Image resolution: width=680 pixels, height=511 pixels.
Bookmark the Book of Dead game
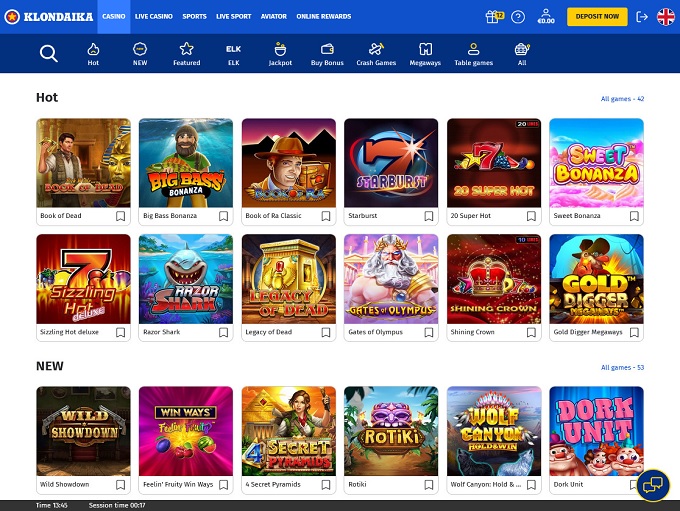coord(120,216)
